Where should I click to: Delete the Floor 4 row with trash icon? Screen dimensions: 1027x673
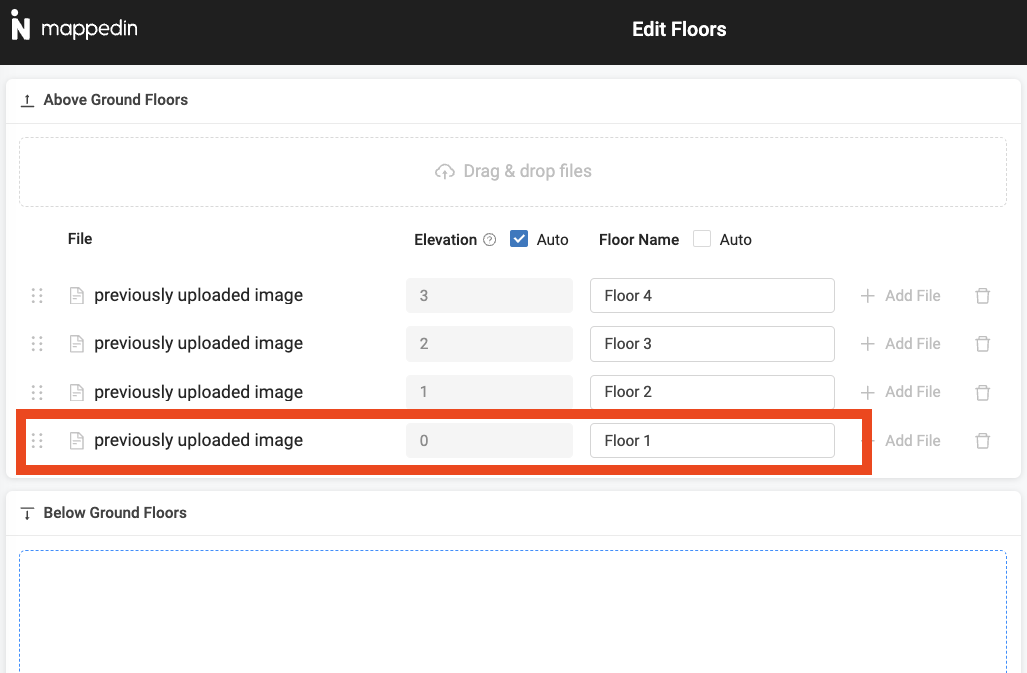[x=982, y=296]
